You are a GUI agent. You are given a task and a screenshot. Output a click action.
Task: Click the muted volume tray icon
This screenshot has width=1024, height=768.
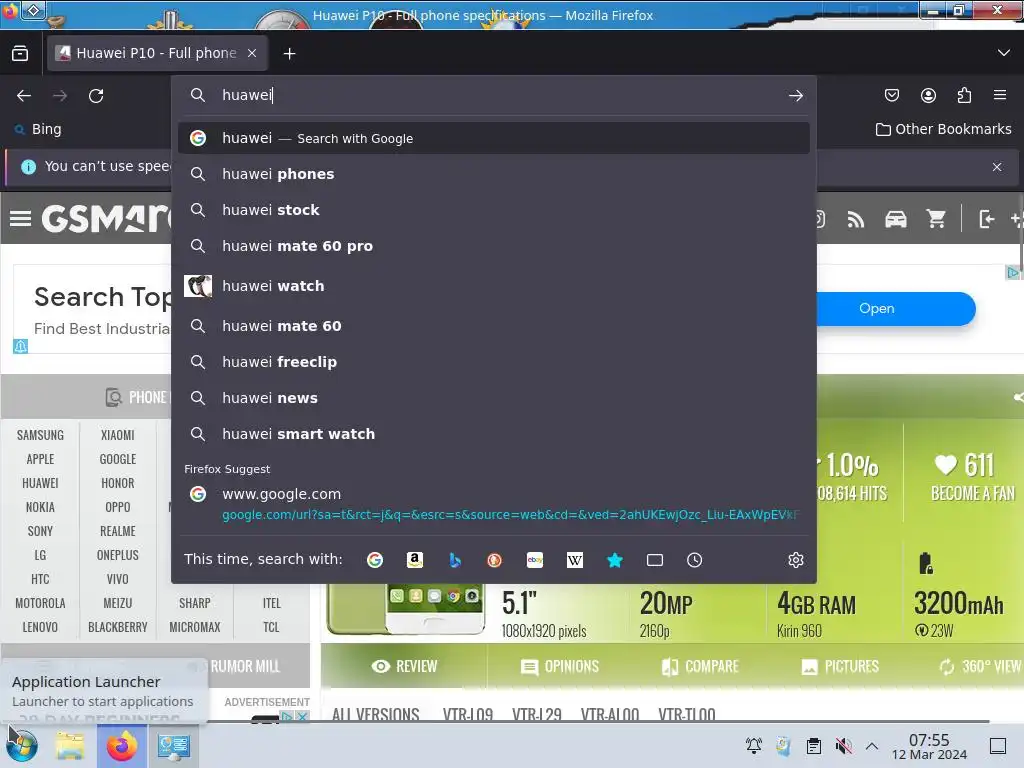[x=843, y=745]
